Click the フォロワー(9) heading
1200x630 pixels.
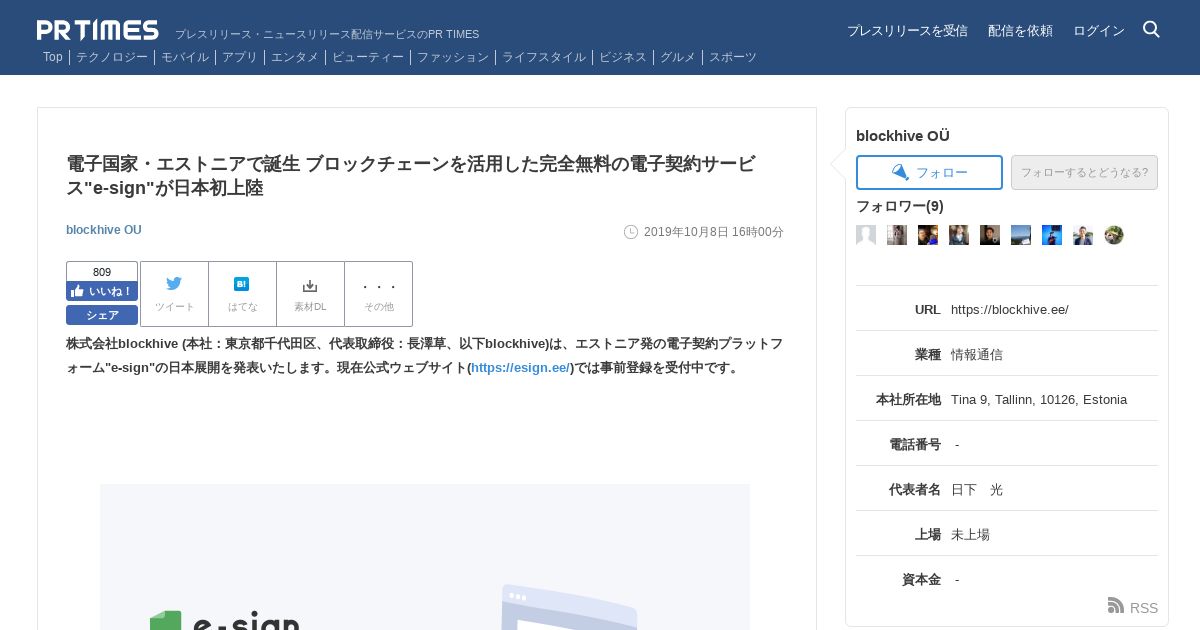[x=900, y=206]
